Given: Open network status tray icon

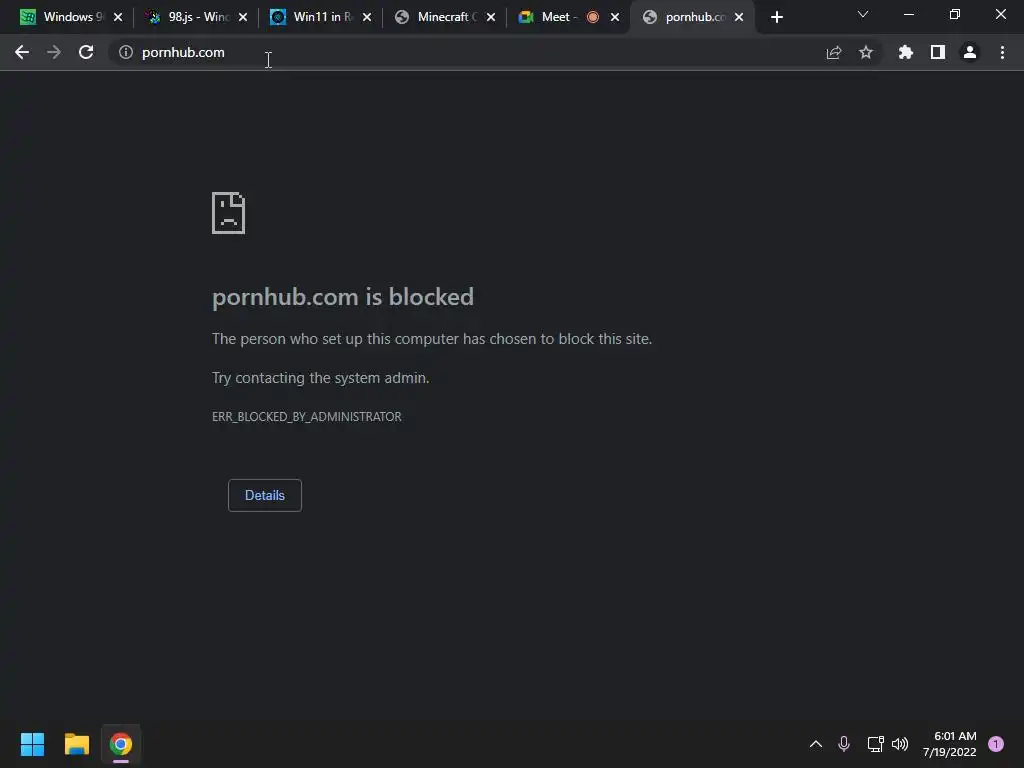Looking at the screenshot, I should [876, 744].
